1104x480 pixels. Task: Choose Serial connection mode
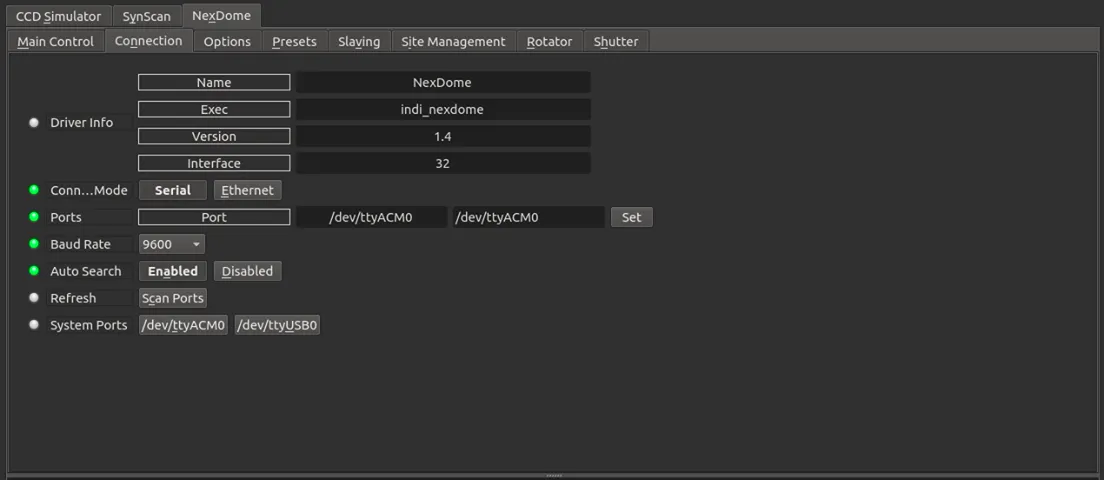tap(173, 190)
